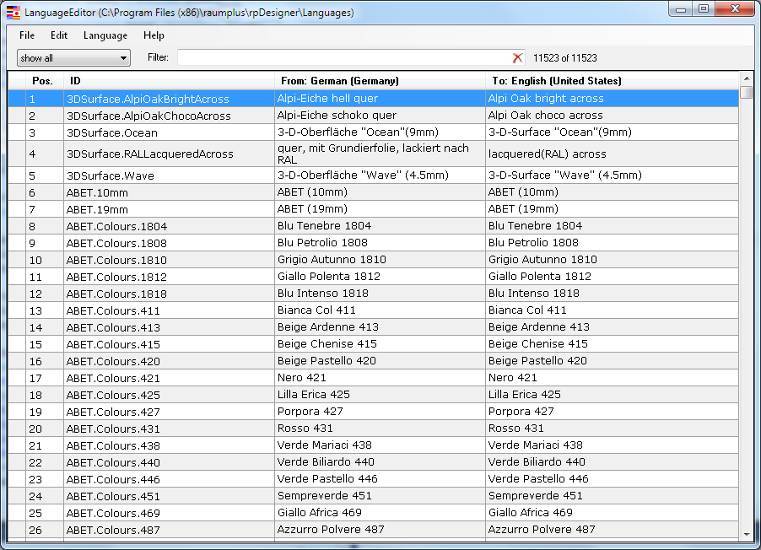Click the LanguageEditor app icon in title bar
Viewport: 761px width, 550px height.
point(12,12)
